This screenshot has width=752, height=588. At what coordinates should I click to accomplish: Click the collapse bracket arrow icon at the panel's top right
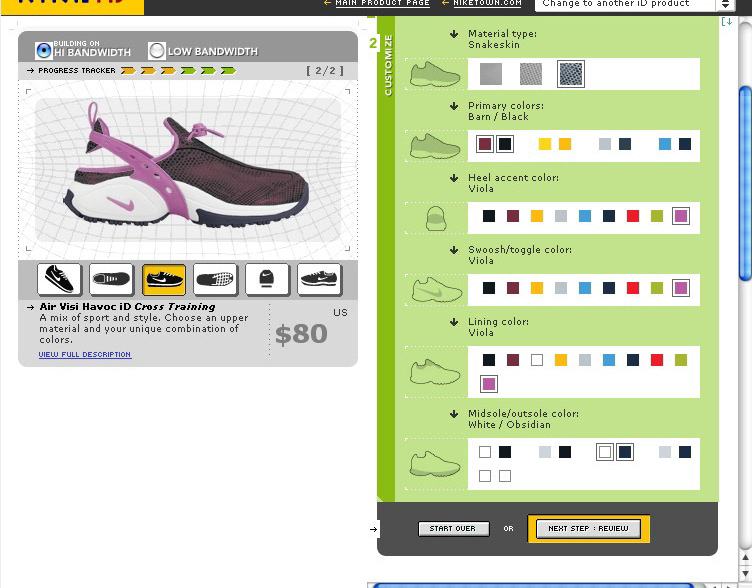[727, 22]
